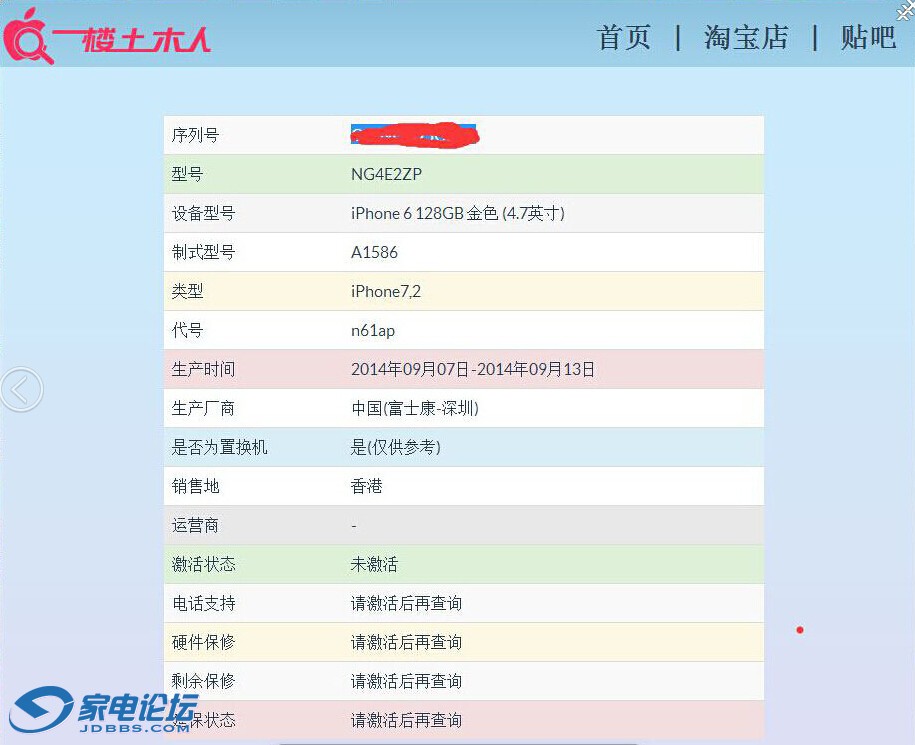The image size is (915, 745).
Task: Click the A1586 model value
Action: tap(374, 252)
